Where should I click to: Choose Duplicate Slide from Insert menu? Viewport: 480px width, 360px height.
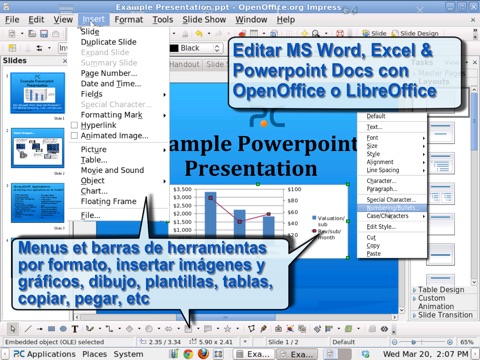[109, 42]
